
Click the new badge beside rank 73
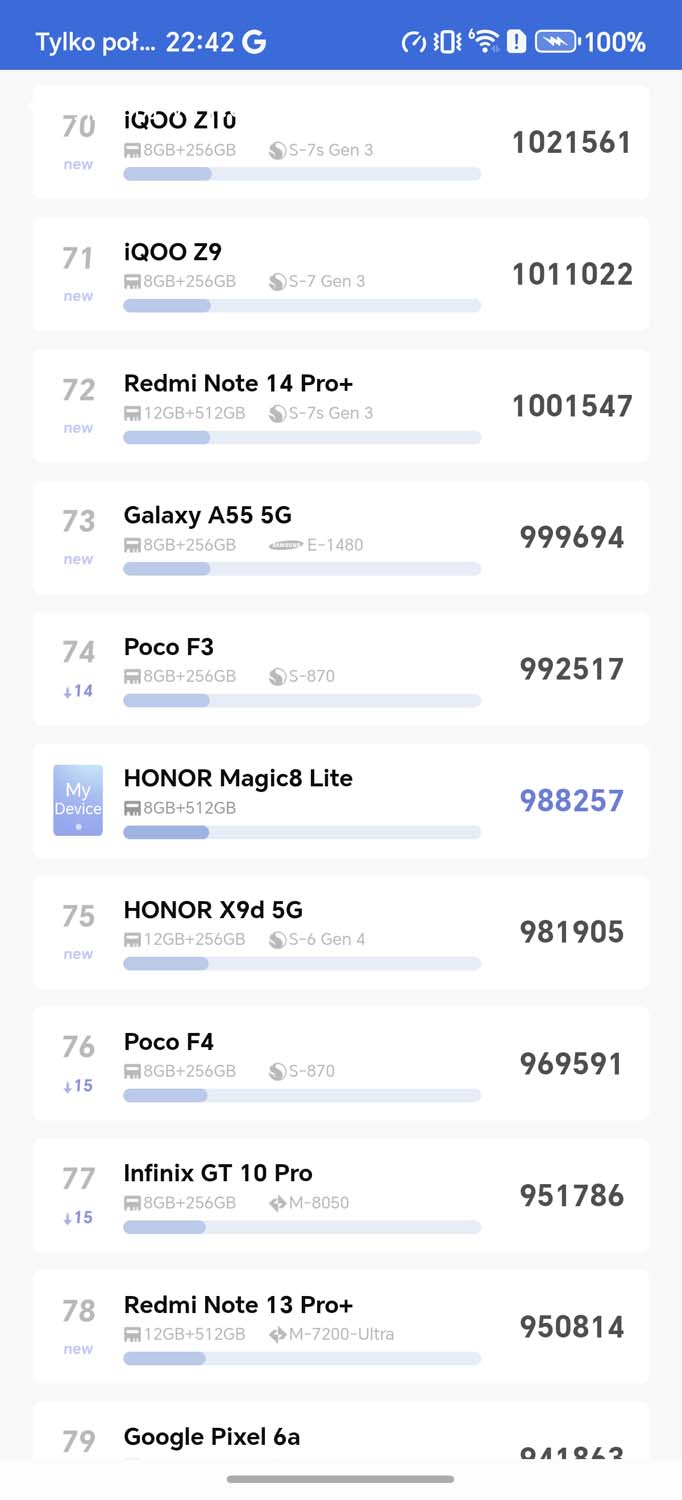(x=78, y=560)
